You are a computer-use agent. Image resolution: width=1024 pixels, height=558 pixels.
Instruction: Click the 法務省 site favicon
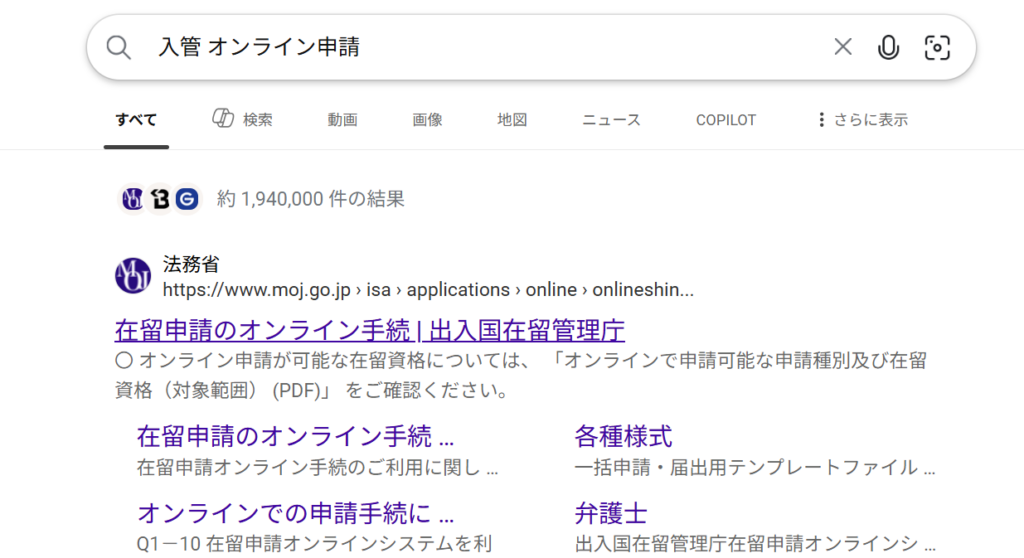(x=133, y=276)
